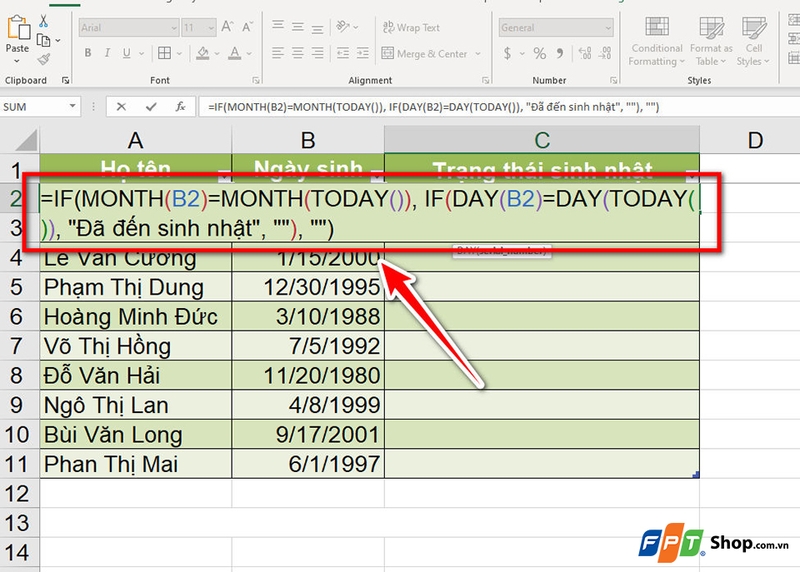Apply Top Align
The width and height of the screenshot is (800, 572).
coord(278,26)
